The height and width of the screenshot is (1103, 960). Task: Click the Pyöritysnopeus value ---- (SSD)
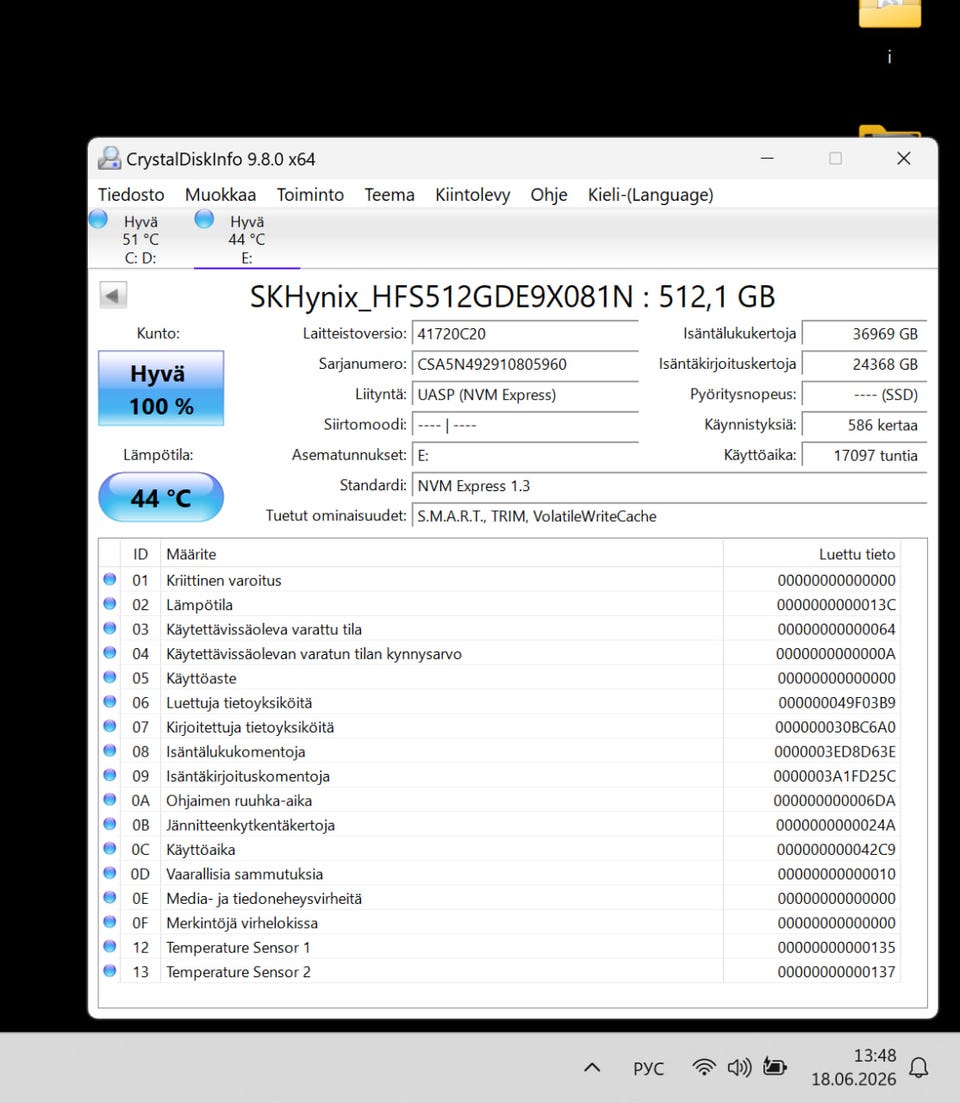pyautogui.click(x=864, y=394)
